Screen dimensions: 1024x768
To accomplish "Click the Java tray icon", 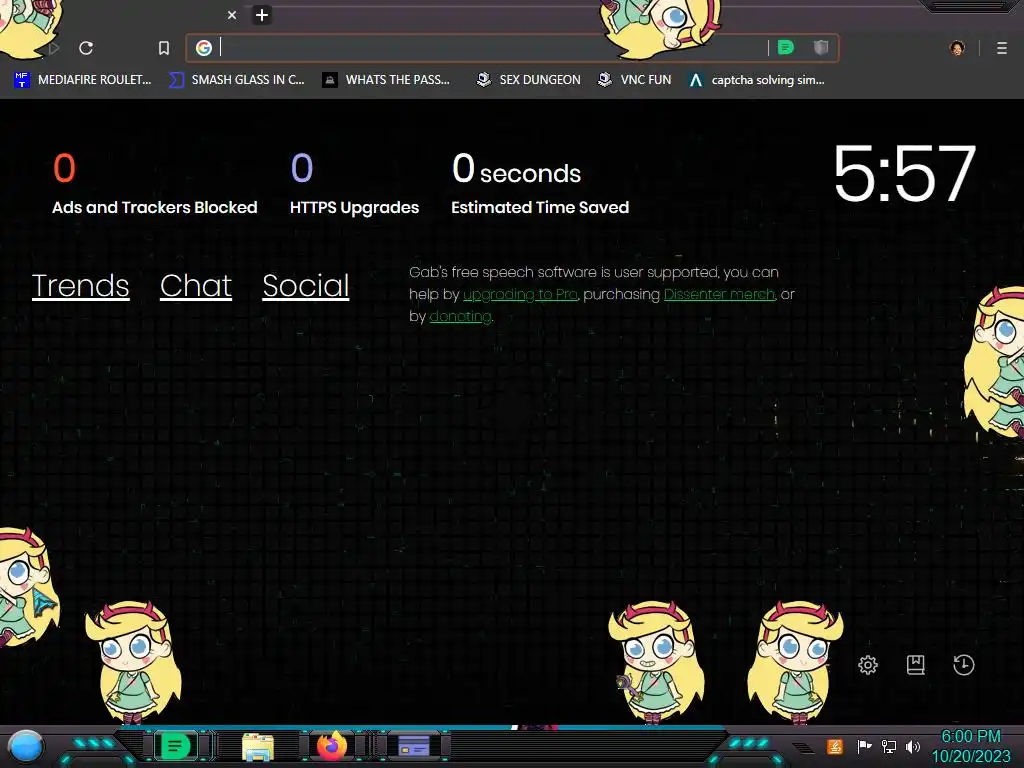I will tap(835, 746).
